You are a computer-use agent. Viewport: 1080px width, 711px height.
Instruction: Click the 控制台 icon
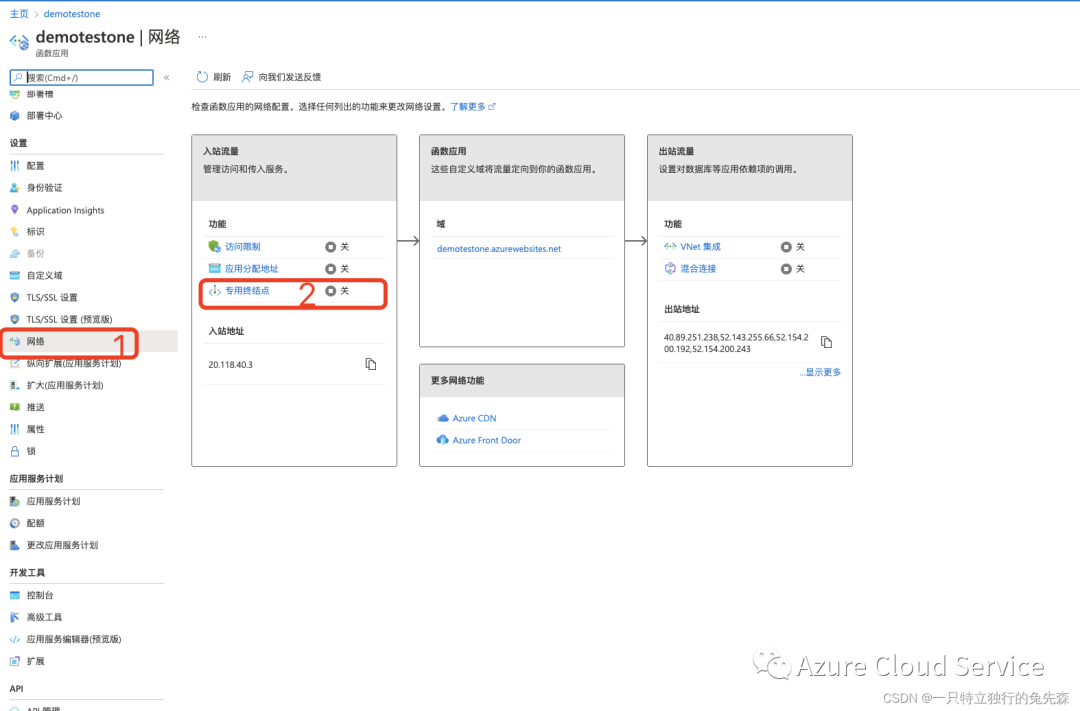click(14, 595)
